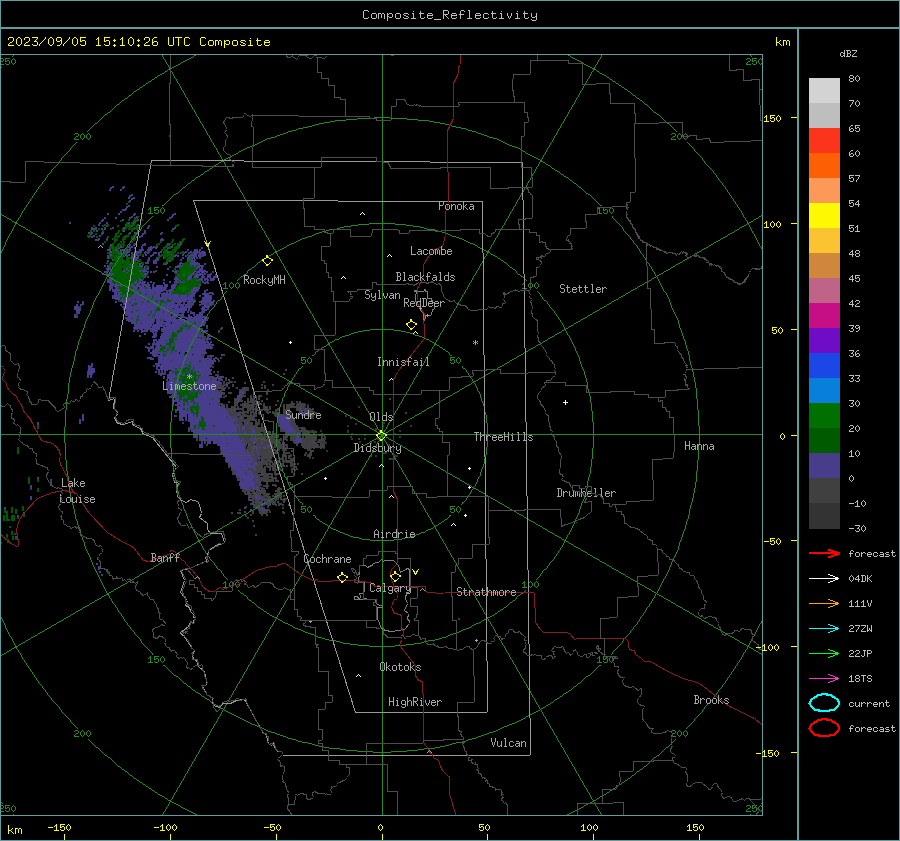Click the Banff label
Screen dimensions: 900x841
[x=165, y=558]
